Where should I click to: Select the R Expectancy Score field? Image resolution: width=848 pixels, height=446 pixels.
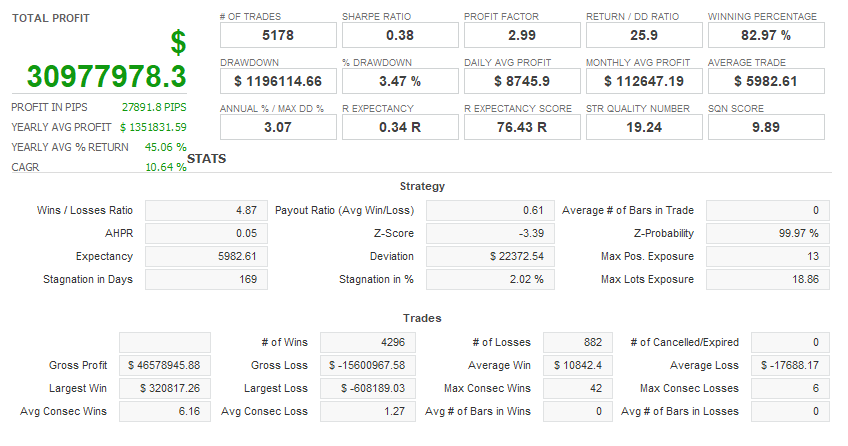tap(522, 127)
